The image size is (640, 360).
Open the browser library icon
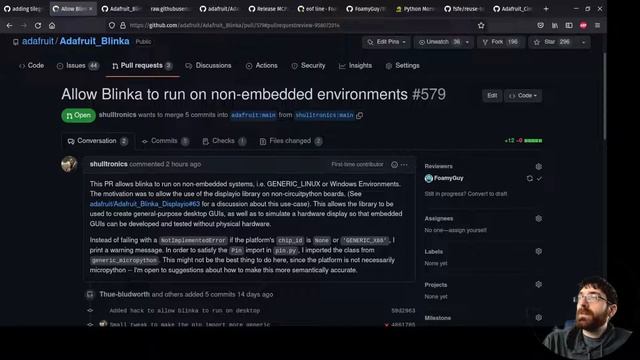point(555,25)
